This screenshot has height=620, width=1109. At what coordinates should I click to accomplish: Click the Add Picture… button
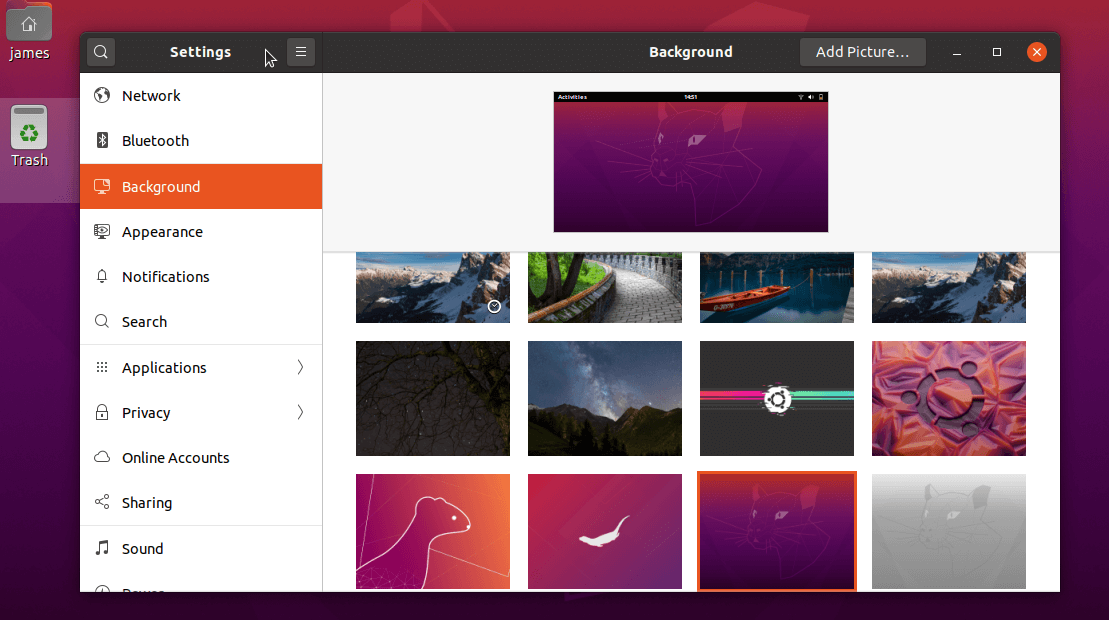(862, 52)
